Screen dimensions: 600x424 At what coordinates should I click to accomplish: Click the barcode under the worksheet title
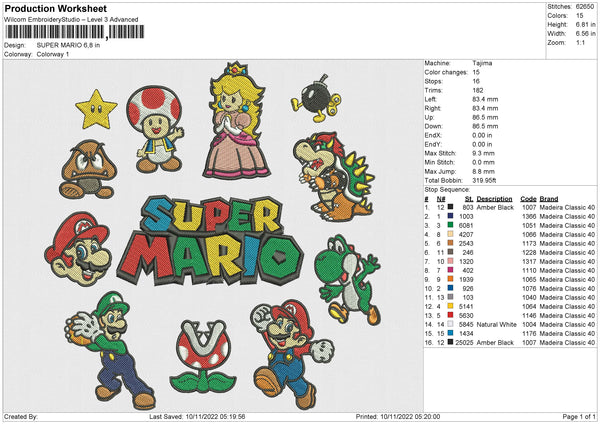click(x=74, y=32)
